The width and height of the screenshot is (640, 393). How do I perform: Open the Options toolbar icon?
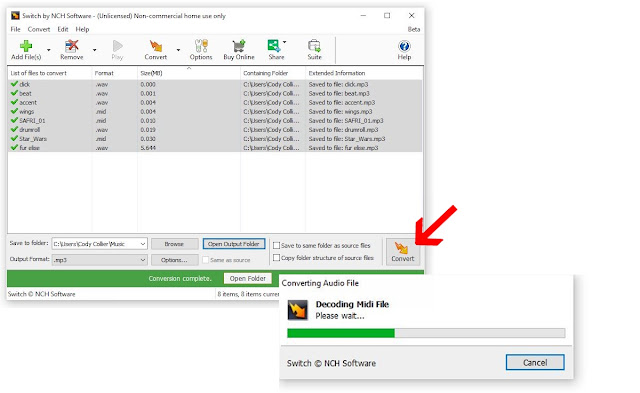click(x=201, y=46)
